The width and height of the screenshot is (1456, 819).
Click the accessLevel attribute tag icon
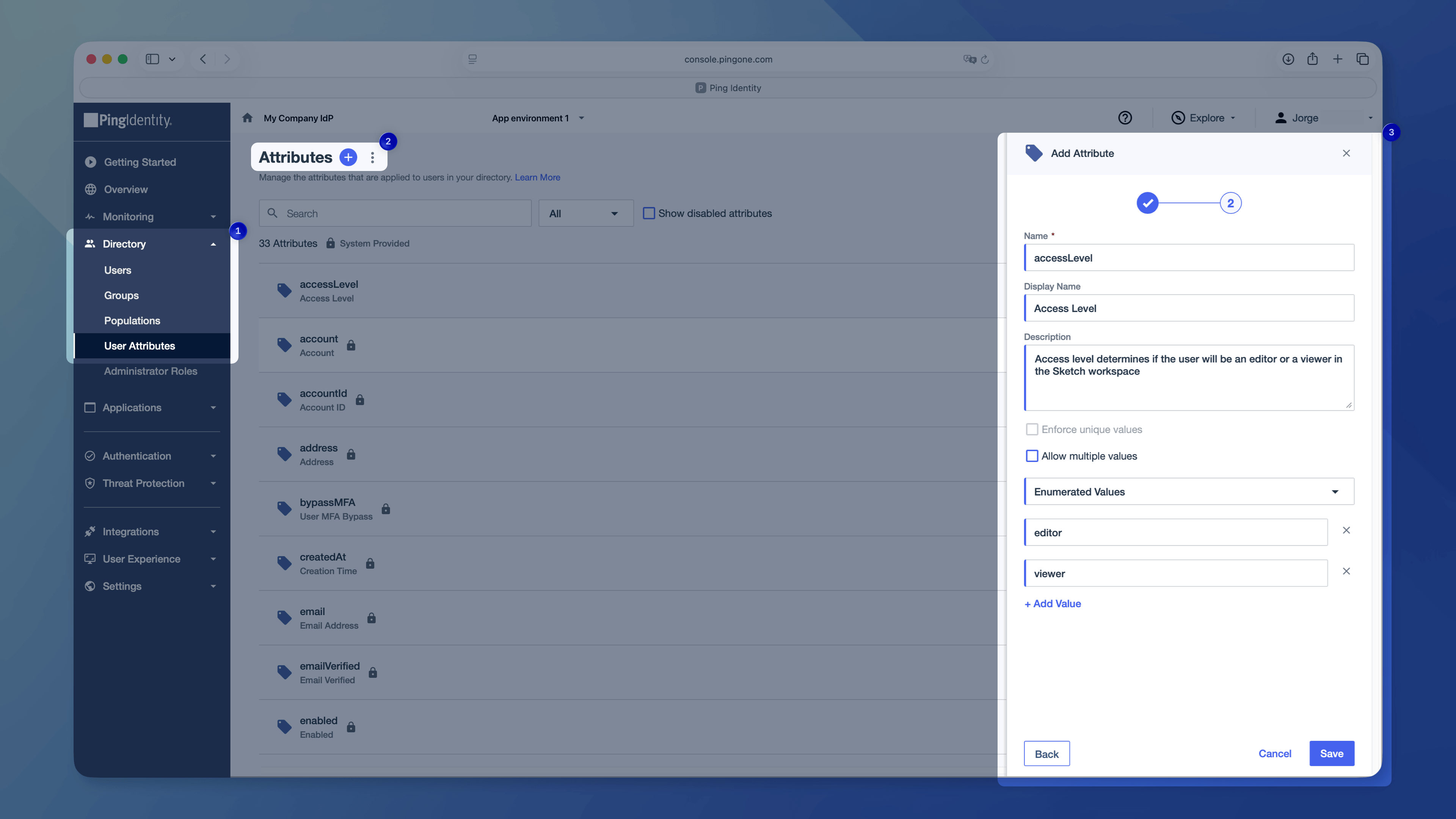[x=284, y=290]
